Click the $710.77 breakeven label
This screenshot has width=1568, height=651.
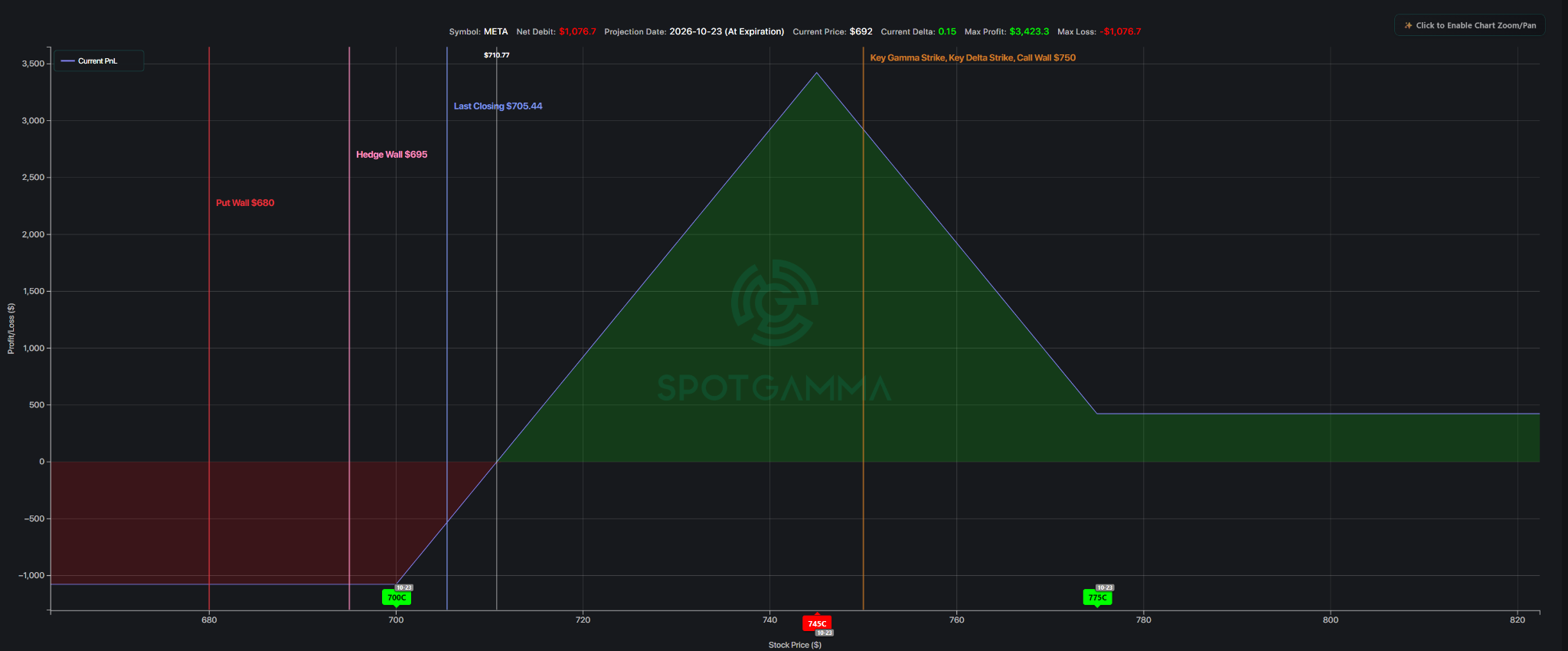click(x=497, y=55)
